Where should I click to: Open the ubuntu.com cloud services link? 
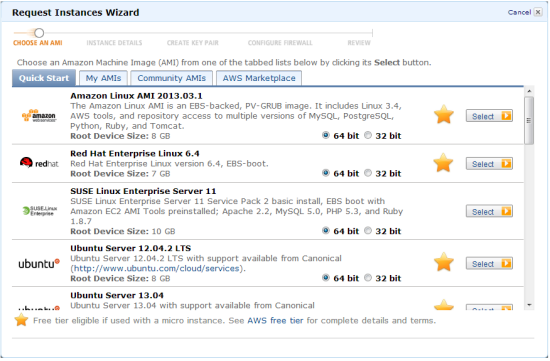pos(156,268)
